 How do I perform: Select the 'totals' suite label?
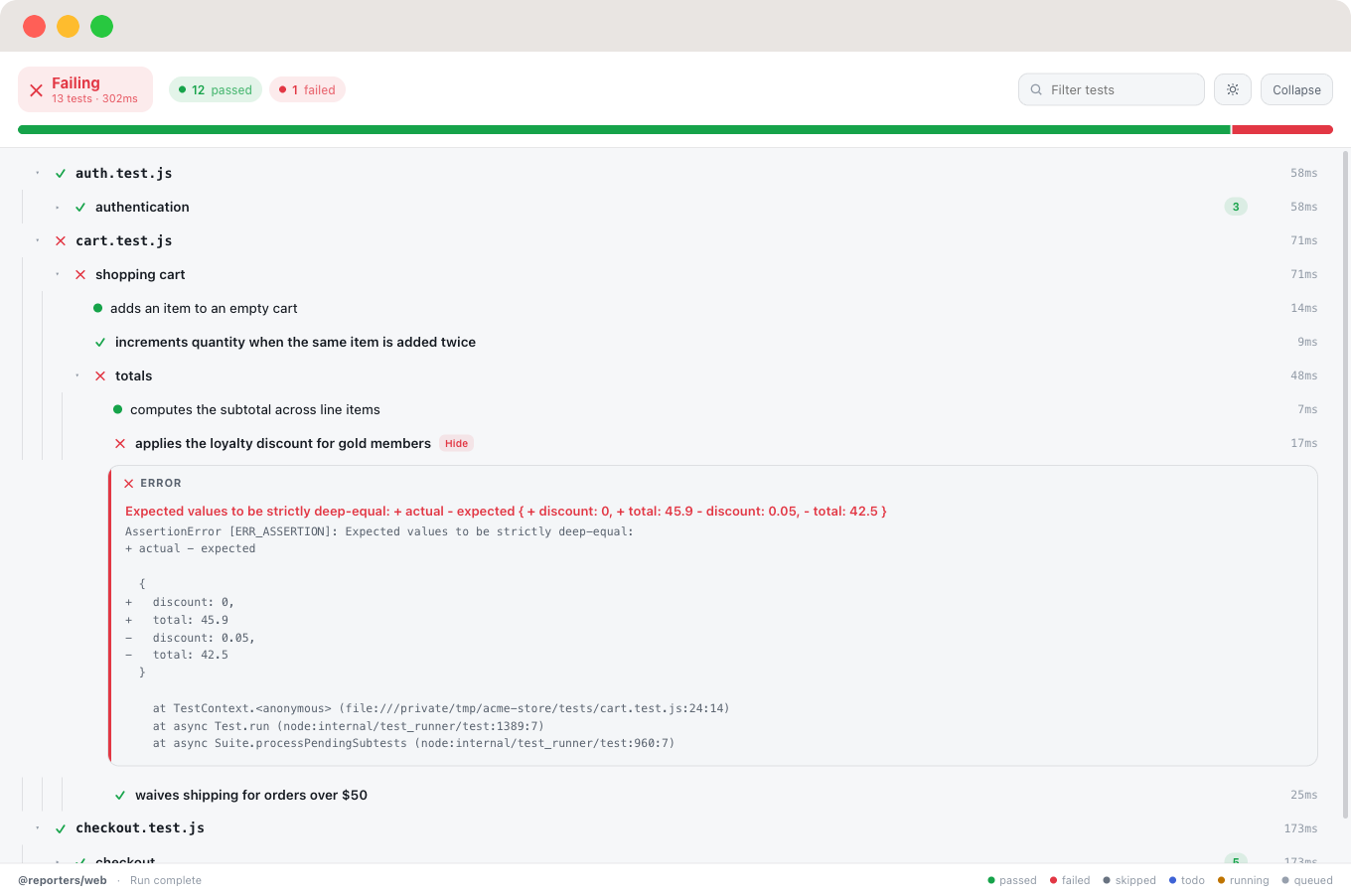pyautogui.click(x=133, y=375)
